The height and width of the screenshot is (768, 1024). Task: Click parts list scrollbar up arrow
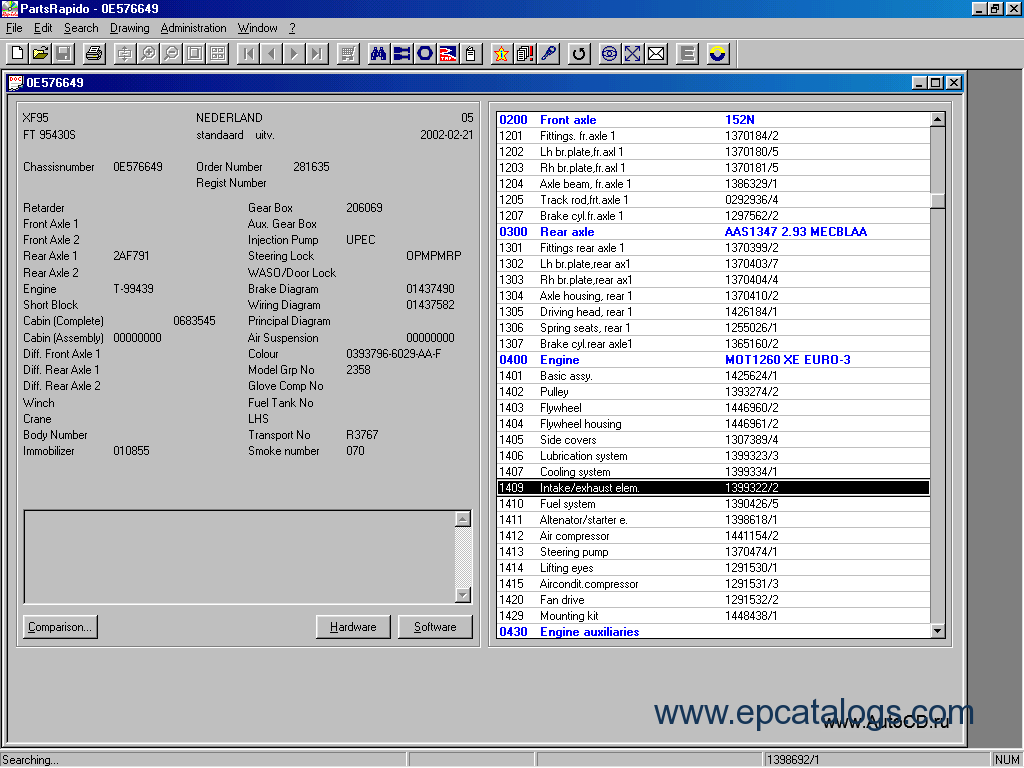pos(938,120)
